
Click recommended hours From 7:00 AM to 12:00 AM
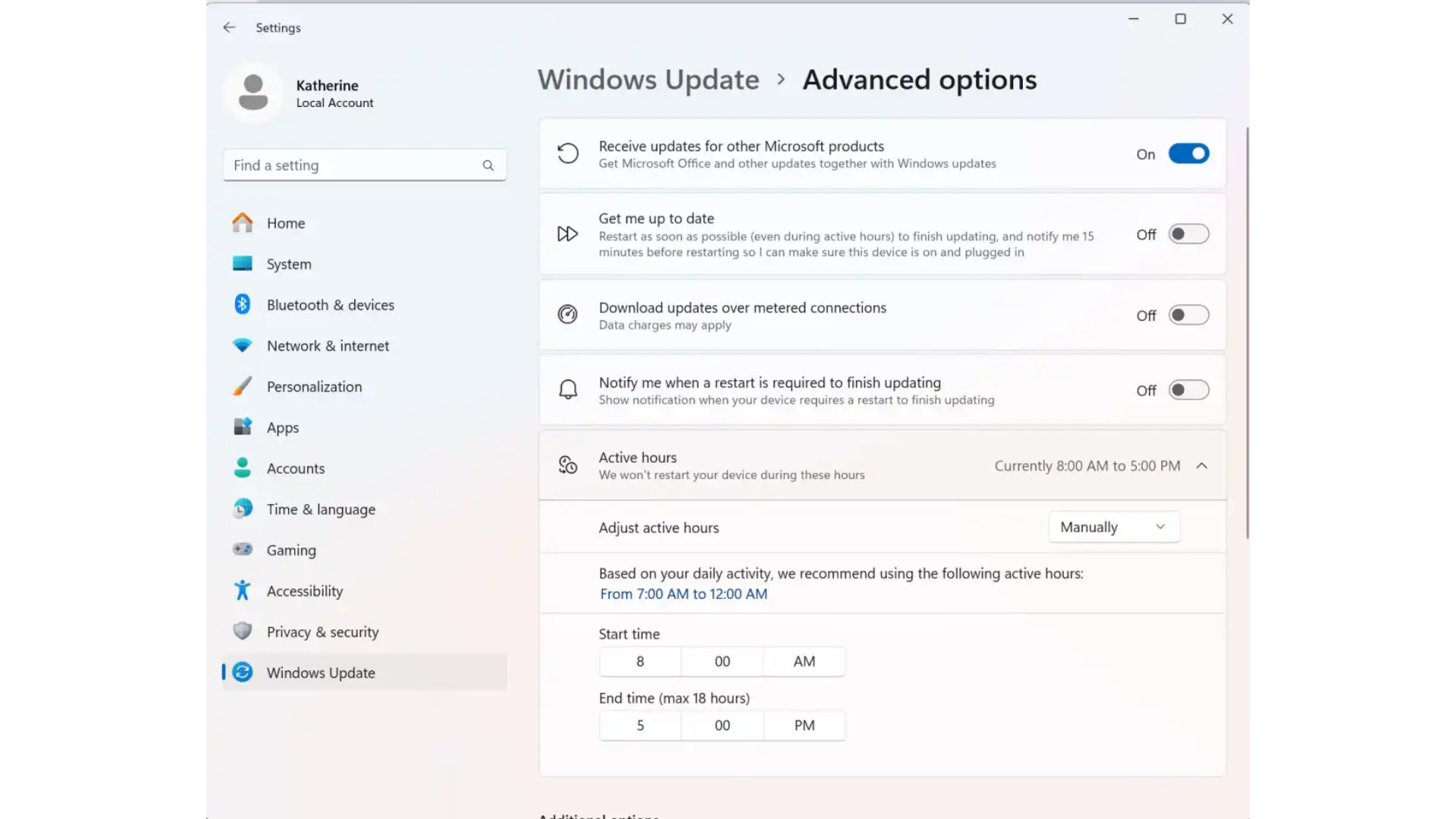click(682, 594)
